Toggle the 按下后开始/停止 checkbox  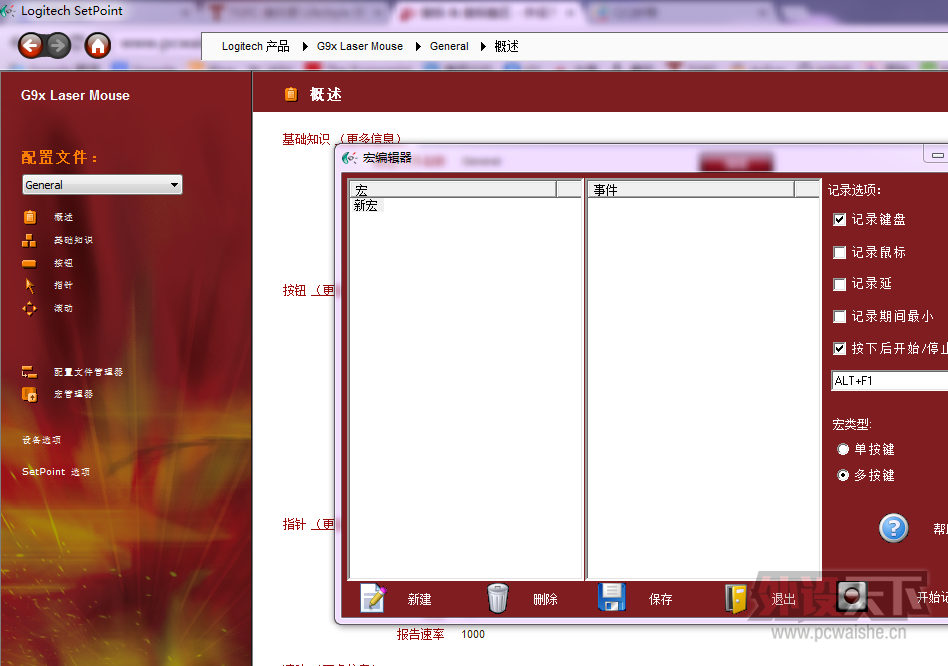[839, 348]
